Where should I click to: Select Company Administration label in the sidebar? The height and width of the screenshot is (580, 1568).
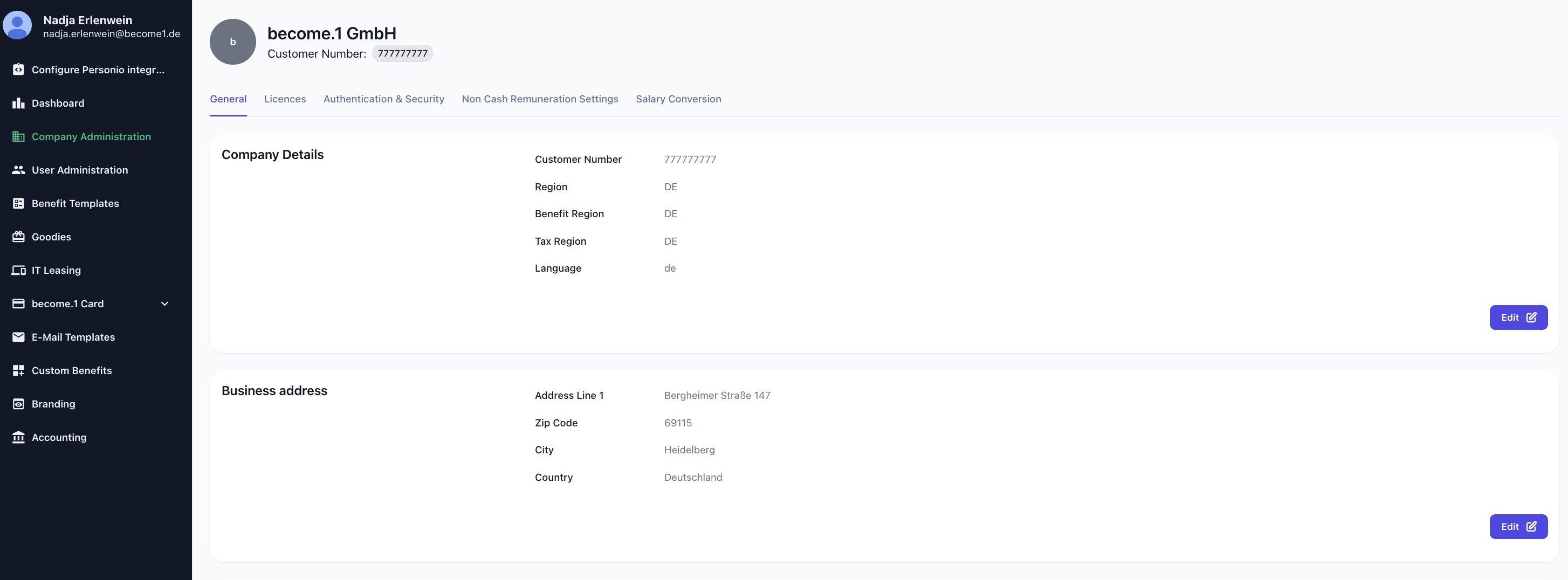coord(91,136)
